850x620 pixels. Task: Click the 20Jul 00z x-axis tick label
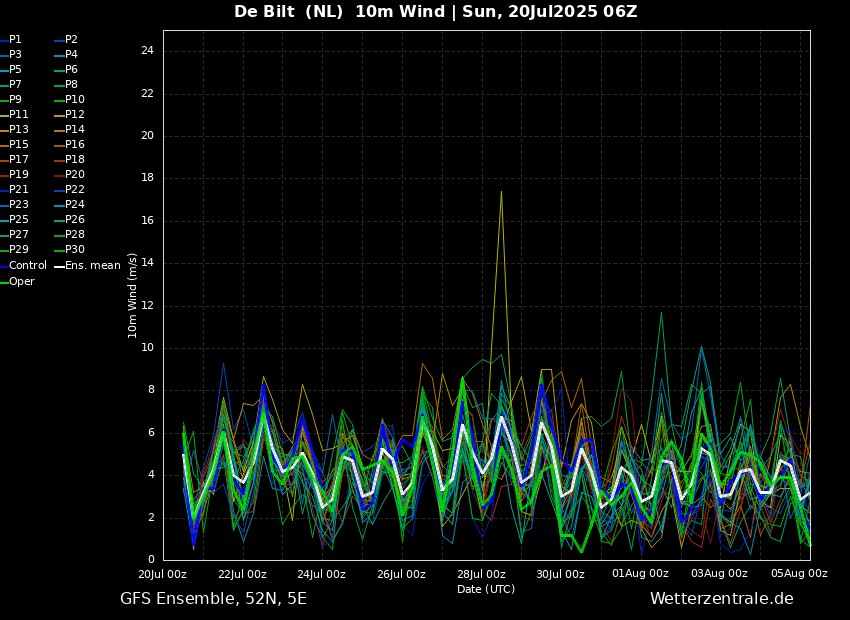click(x=162, y=574)
